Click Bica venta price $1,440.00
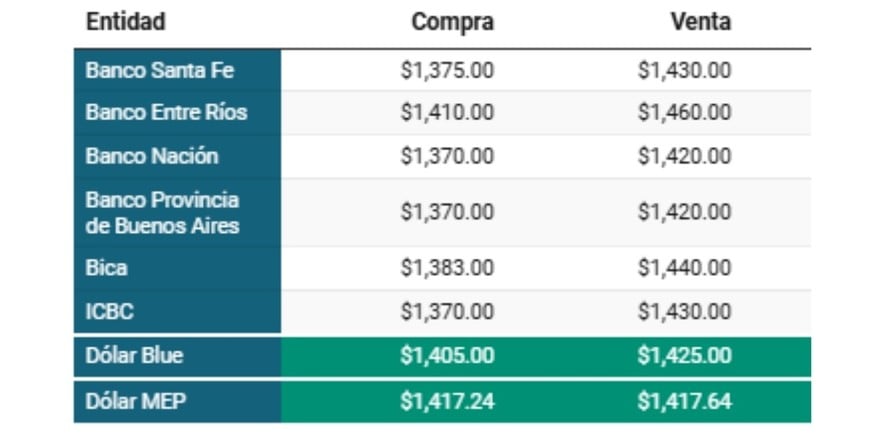 click(x=684, y=268)
